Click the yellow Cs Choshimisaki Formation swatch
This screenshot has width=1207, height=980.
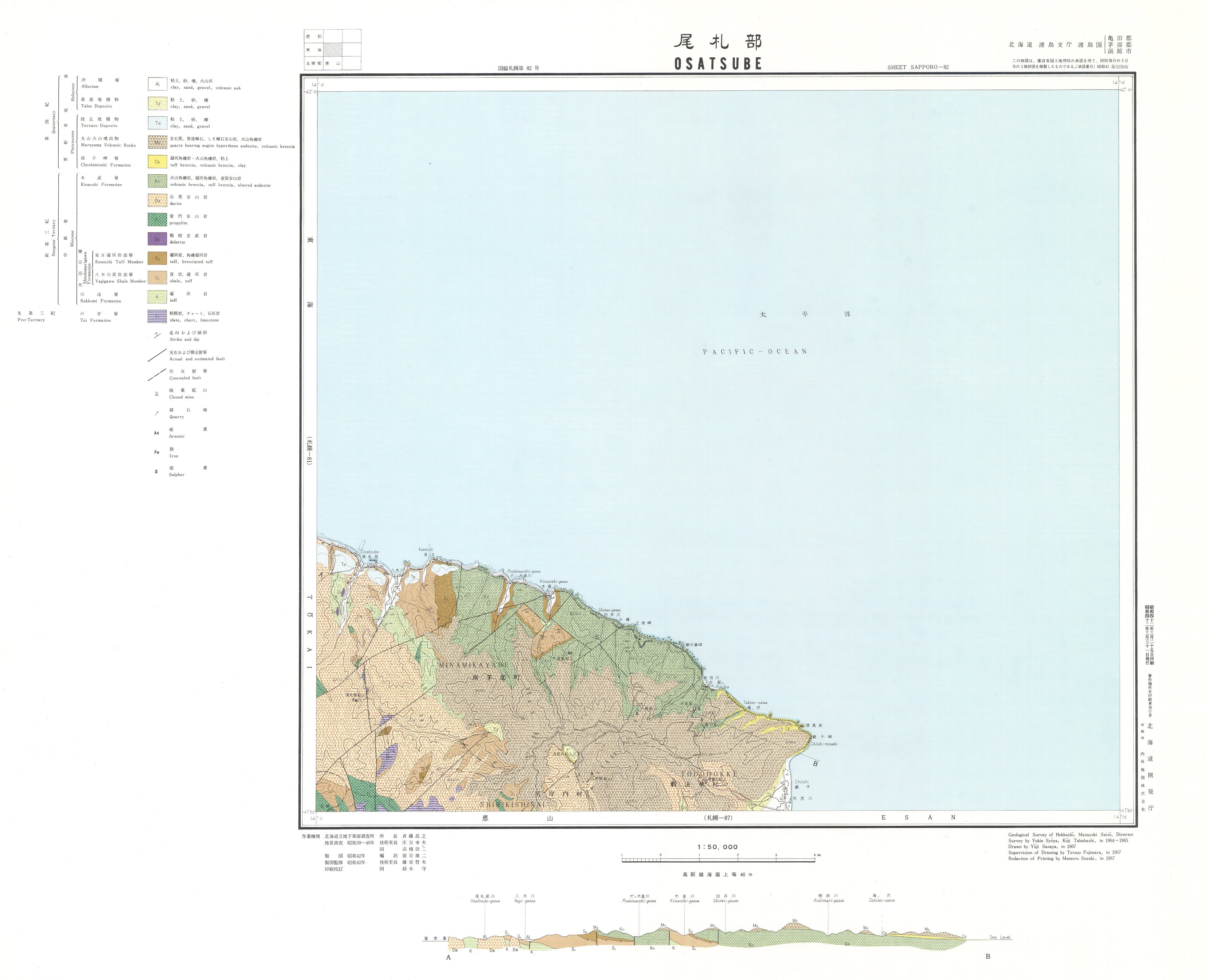tap(158, 161)
